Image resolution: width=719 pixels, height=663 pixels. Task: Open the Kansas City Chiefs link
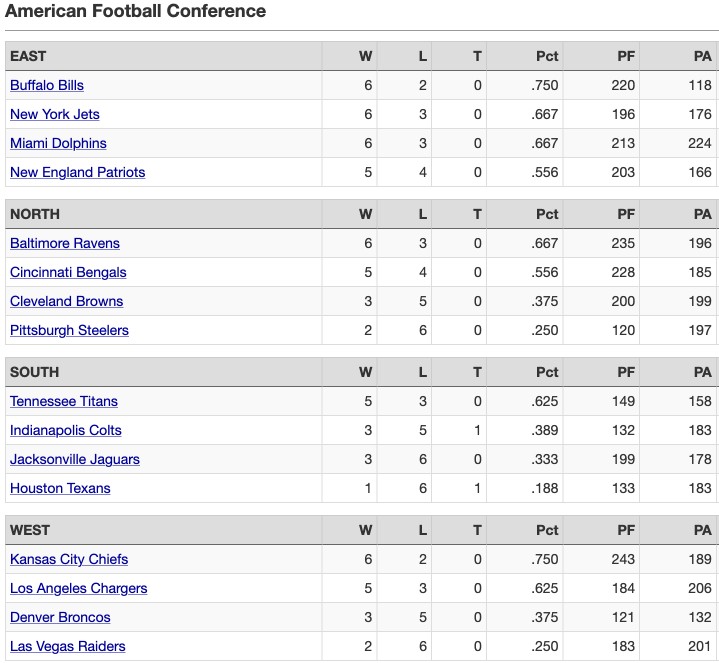click(69, 559)
